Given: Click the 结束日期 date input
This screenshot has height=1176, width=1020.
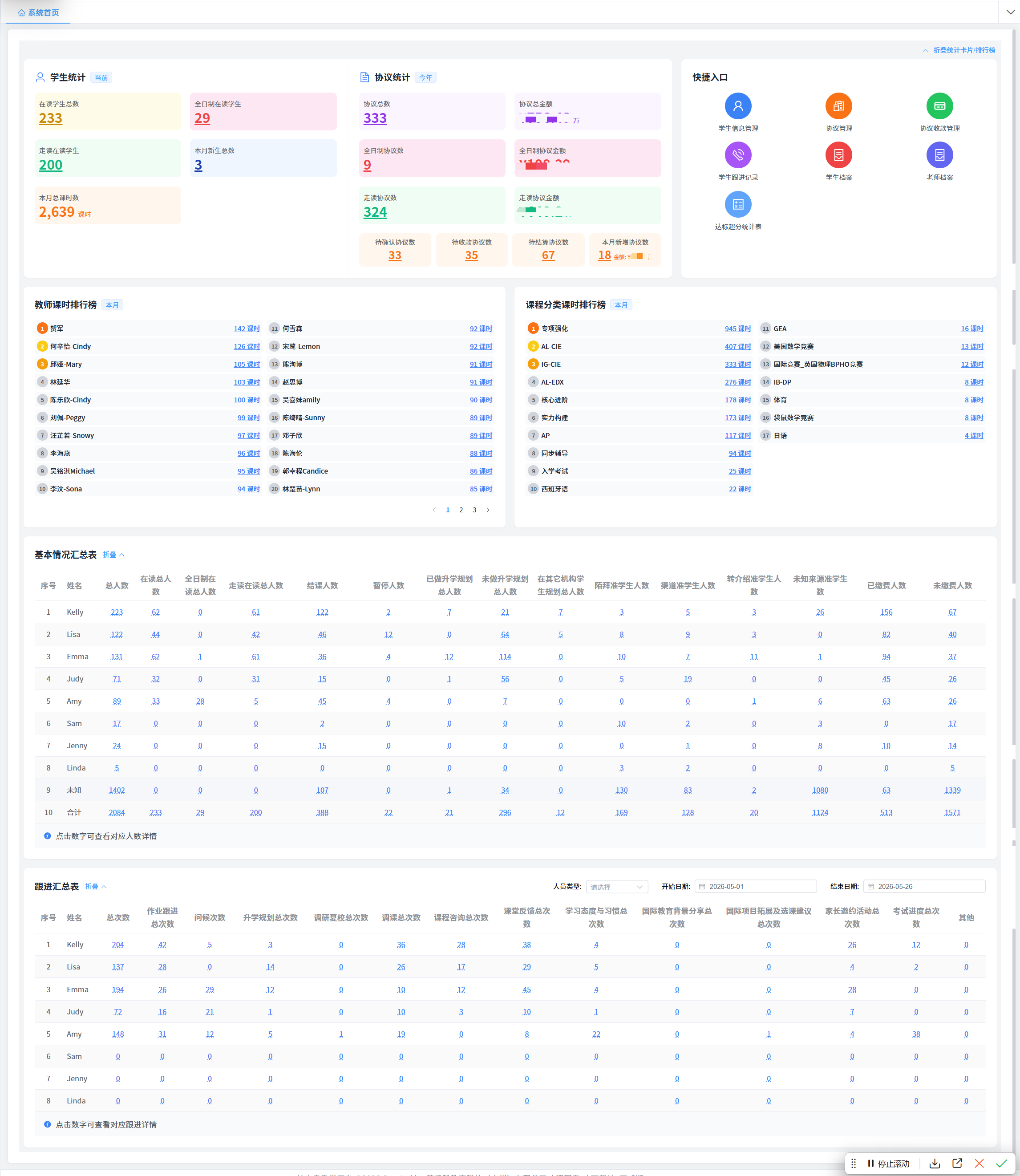Looking at the screenshot, I should pos(924,886).
